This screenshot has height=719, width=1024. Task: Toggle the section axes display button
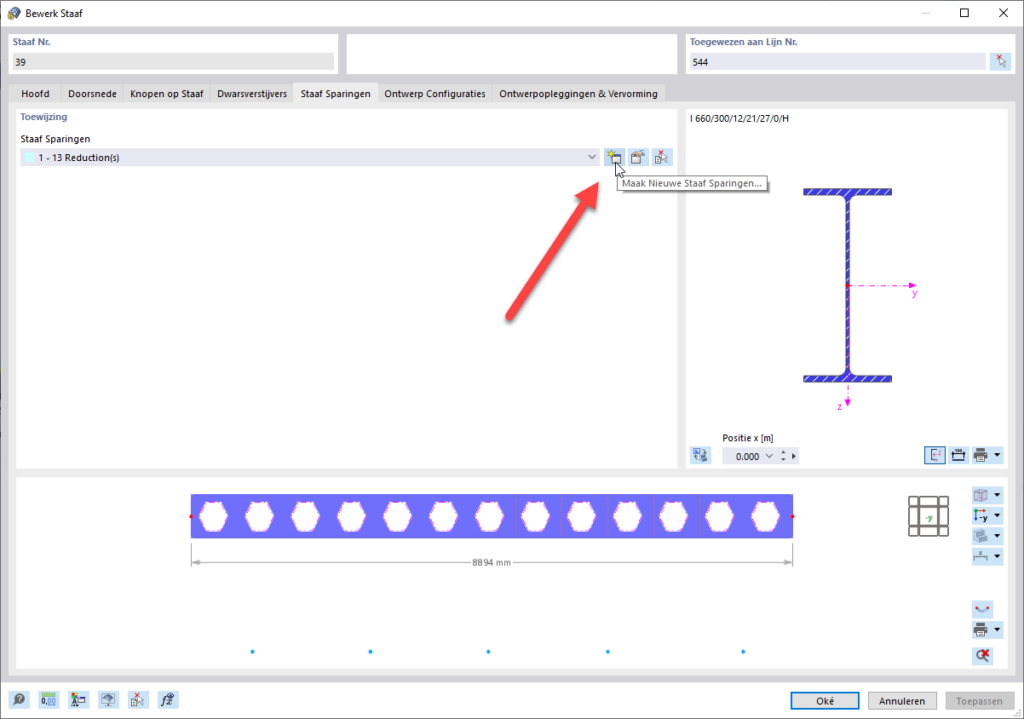[x=934, y=455]
